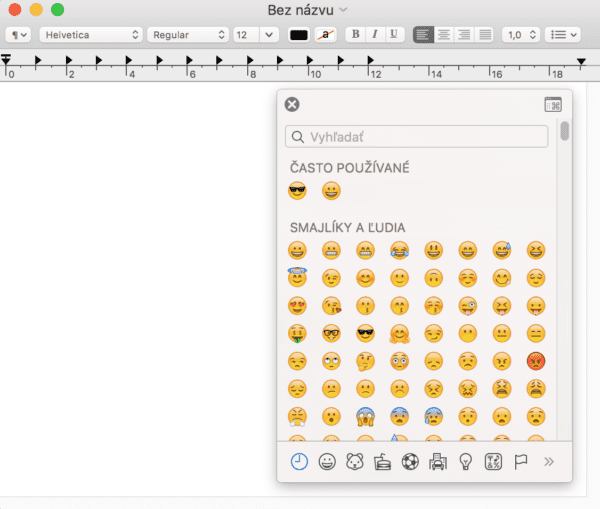
Task: Toggle underline text formatting
Action: tap(395, 34)
